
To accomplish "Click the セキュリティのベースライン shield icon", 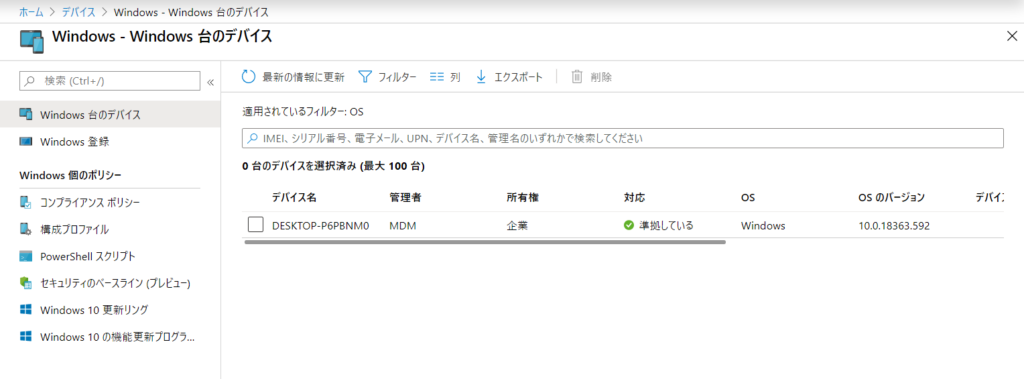I will point(26,282).
